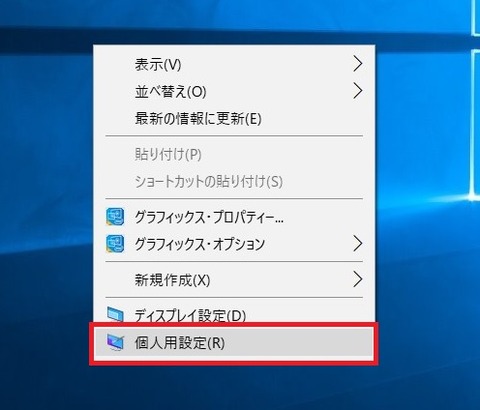Open グラフィックス・オプション entry
The image size is (480, 410).
[234, 244]
